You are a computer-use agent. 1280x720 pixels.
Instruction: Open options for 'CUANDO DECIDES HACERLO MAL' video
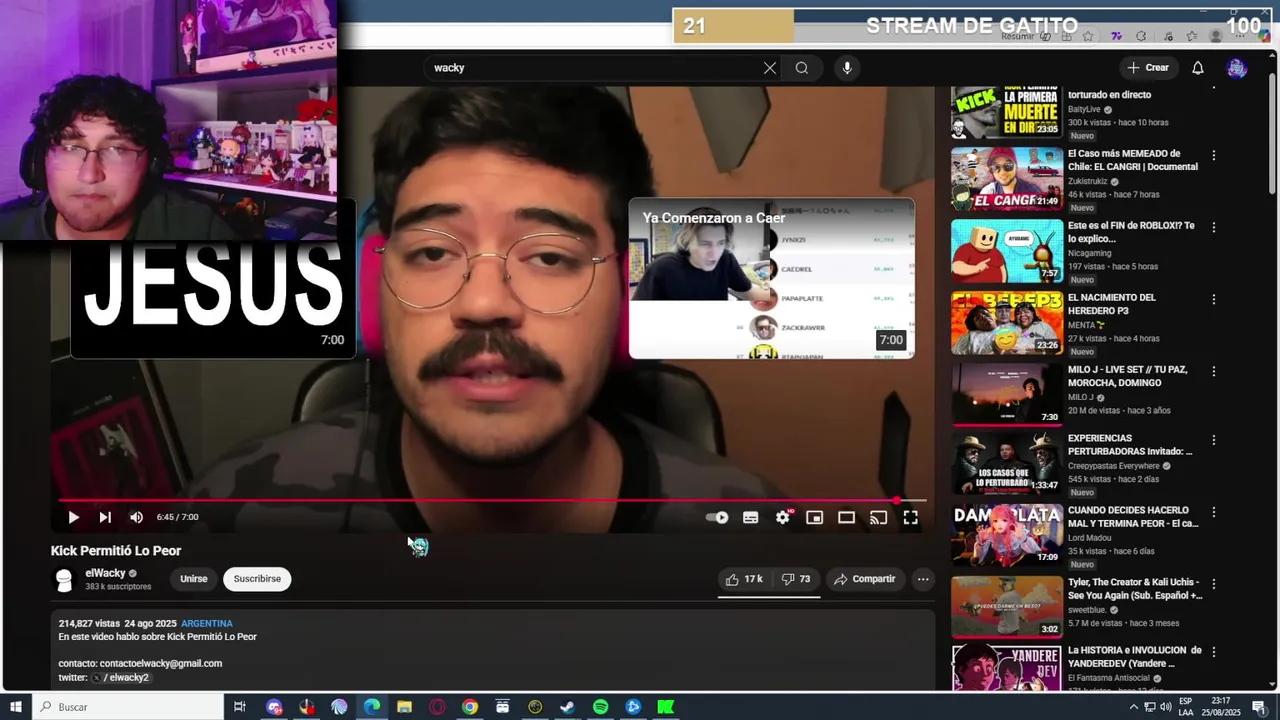coord(1214,512)
